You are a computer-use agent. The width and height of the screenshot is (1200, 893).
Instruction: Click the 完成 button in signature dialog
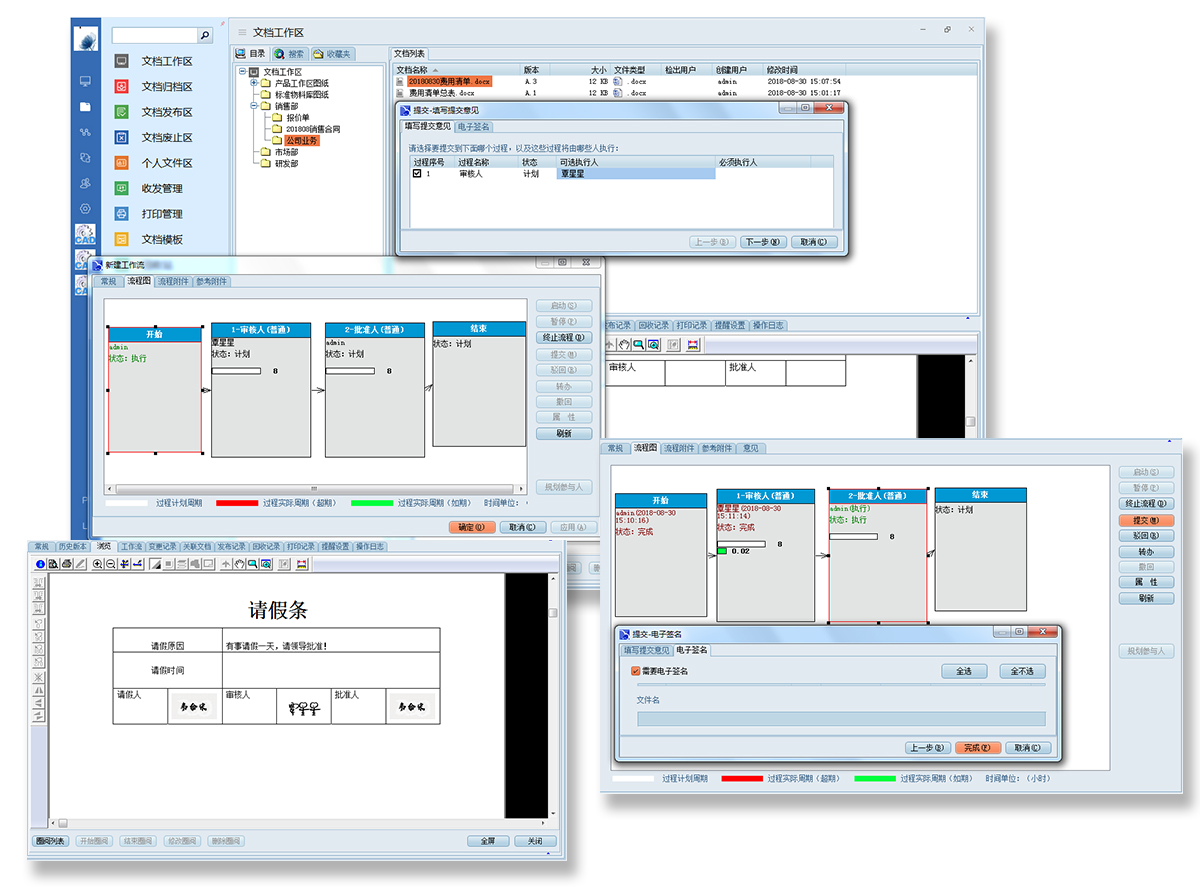point(977,747)
